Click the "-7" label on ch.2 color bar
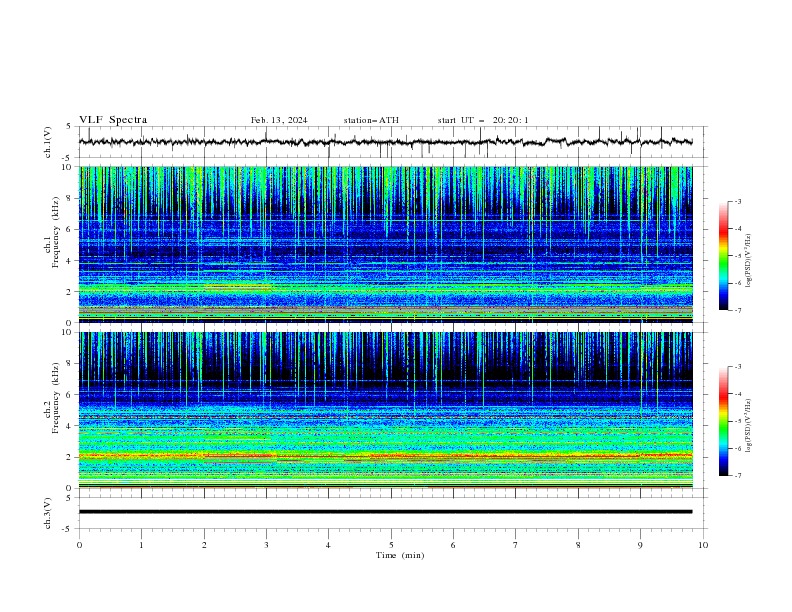Viewport: 792px width, 612px height. 737,475
